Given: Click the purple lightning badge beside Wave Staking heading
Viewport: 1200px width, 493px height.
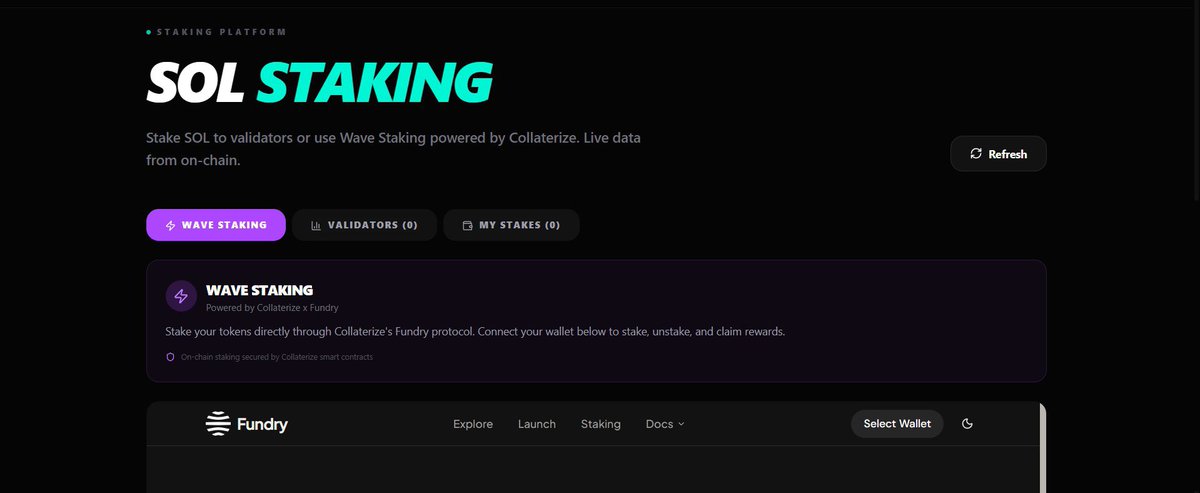Looking at the screenshot, I should tap(181, 296).
